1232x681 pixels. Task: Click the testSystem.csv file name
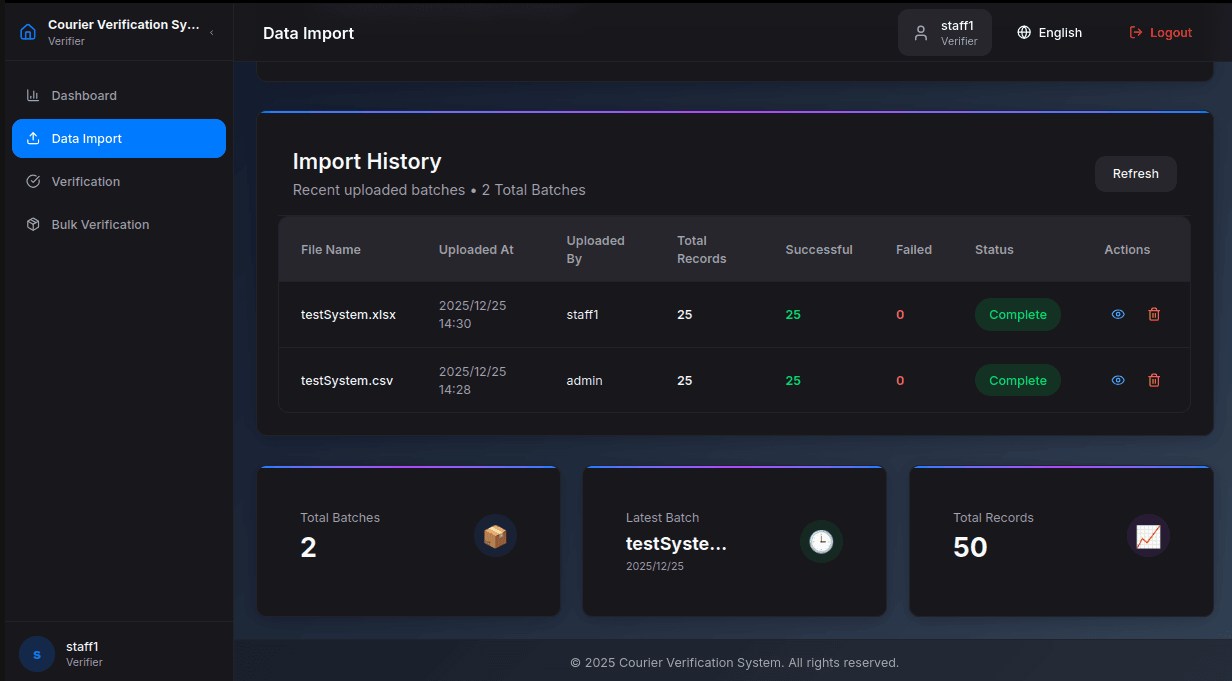pyautogui.click(x=347, y=381)
